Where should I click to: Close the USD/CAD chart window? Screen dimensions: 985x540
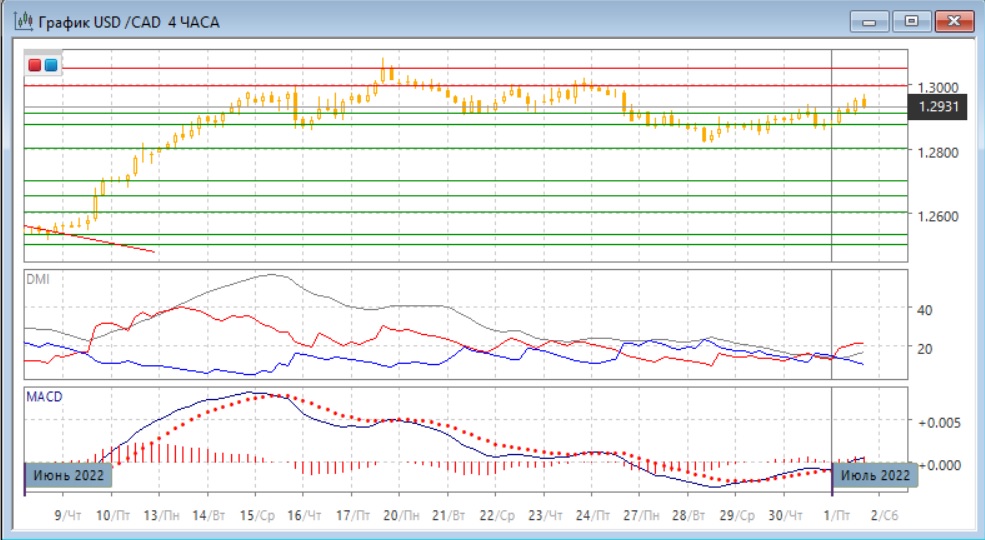point(953,21)
